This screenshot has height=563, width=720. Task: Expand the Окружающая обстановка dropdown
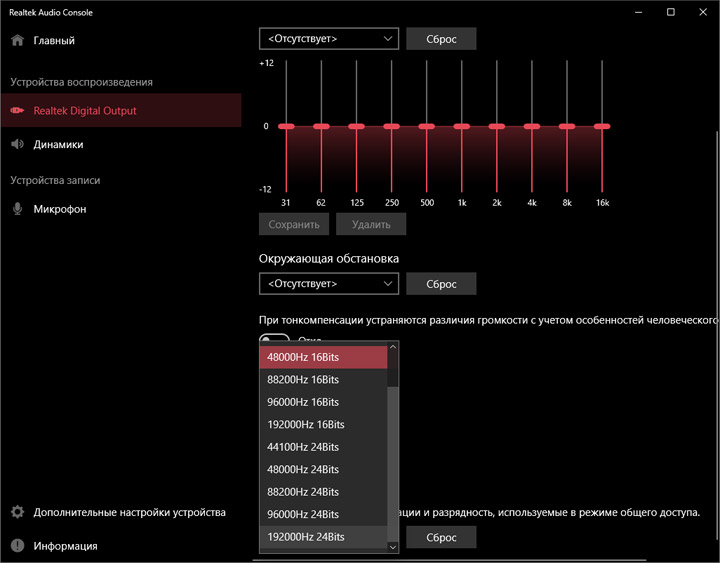click(329, 283)
